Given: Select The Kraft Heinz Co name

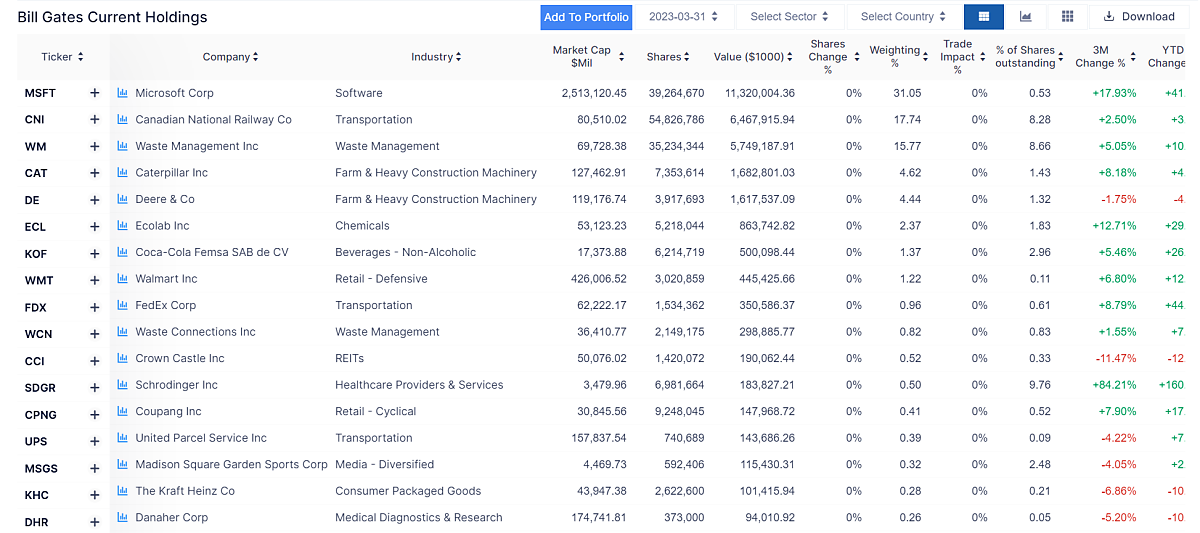Looking at the screenshot, I should [x=185, y=491].
